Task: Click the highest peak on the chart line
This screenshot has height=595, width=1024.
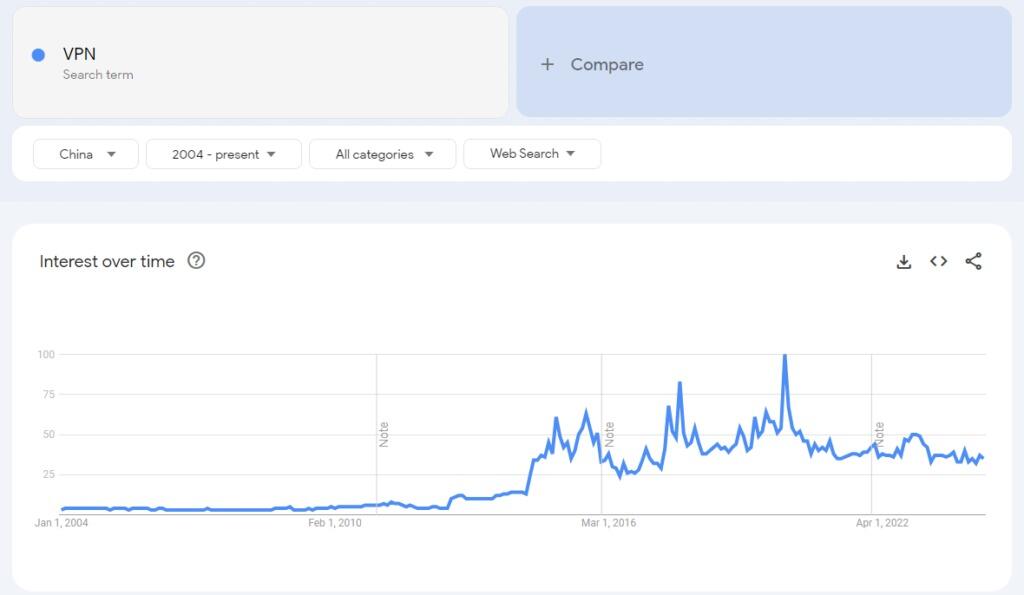Action: (784, 356)
